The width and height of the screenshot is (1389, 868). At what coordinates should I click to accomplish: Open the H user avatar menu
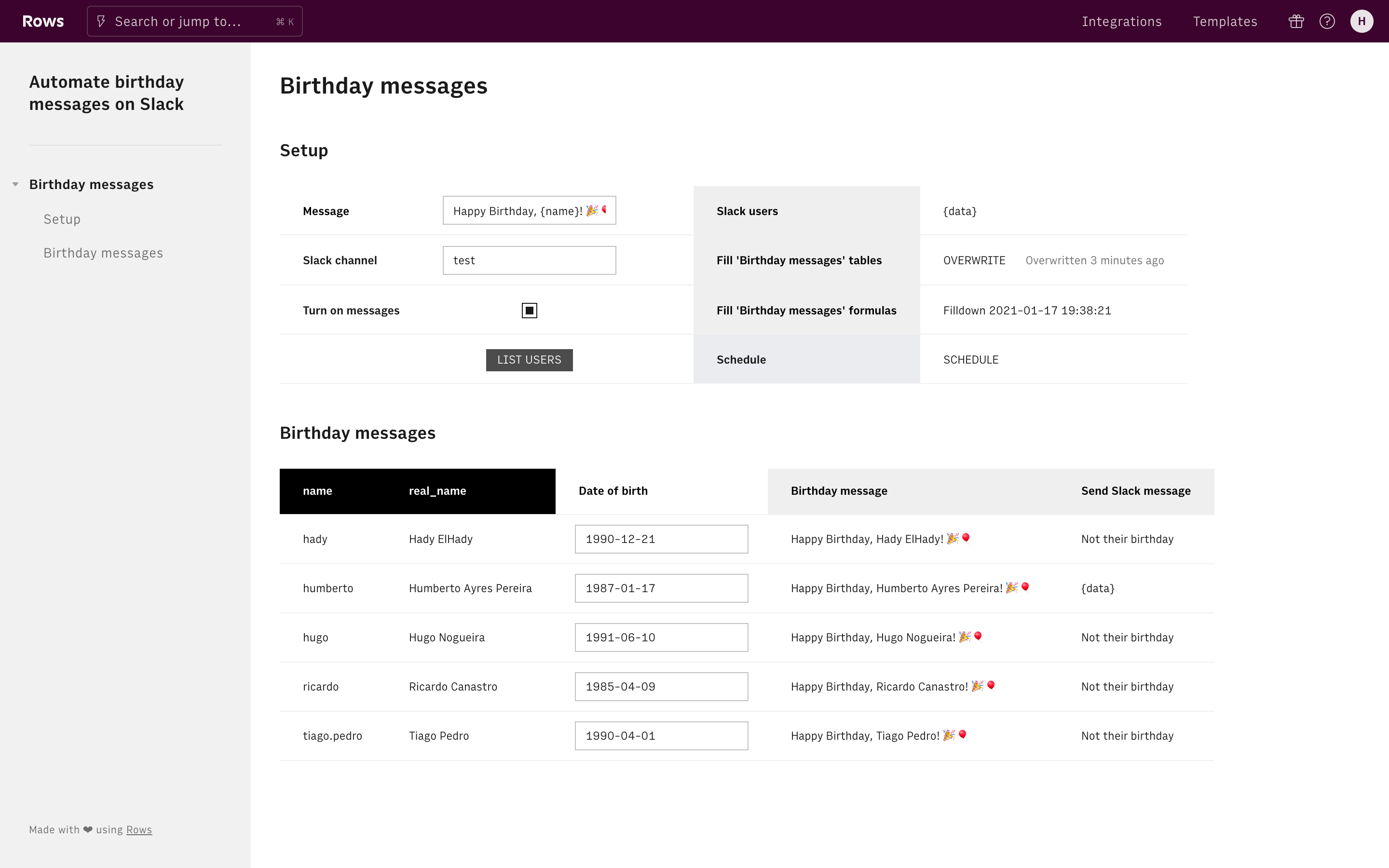1362,21
